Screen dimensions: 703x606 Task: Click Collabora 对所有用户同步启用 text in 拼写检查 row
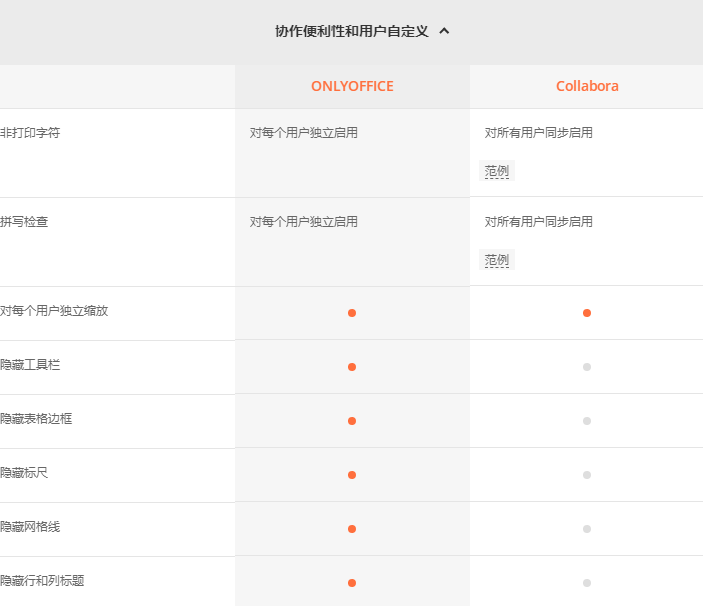pos(538,222)
